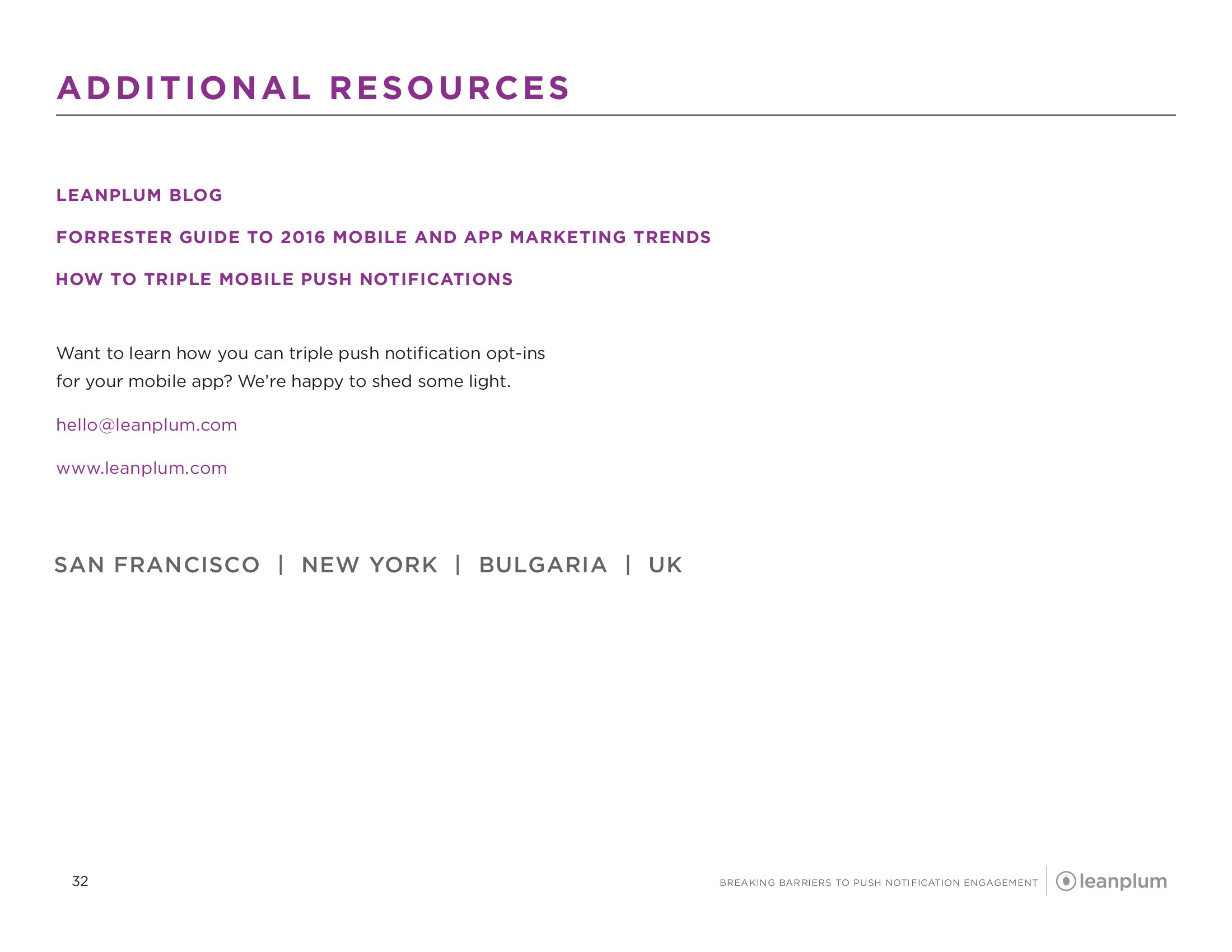Click the 'We're happy to shed some light' line

374,382
